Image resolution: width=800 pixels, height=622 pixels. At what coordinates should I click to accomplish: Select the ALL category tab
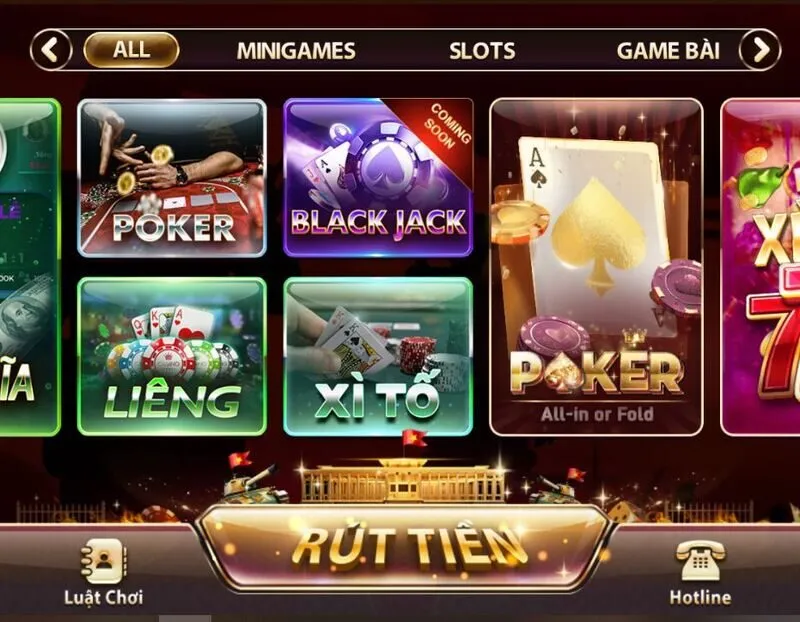coord(131,50)
